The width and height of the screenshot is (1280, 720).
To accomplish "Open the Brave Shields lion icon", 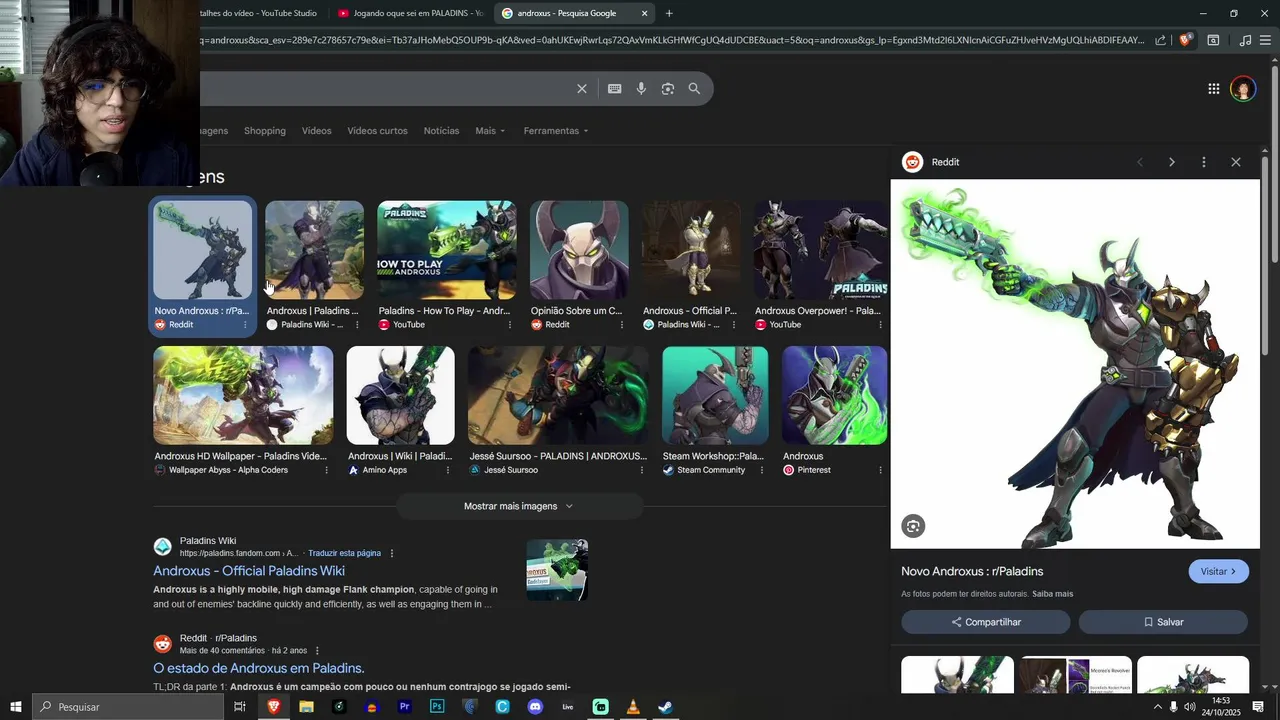I will [x=1185, y=40].
